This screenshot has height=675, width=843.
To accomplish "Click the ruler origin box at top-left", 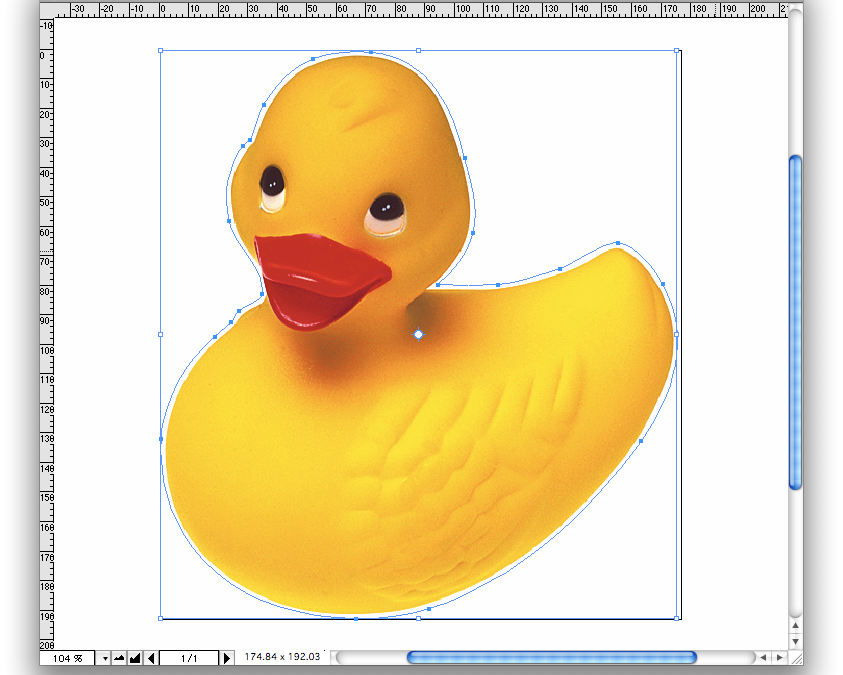I will click(x=46, y=10).
